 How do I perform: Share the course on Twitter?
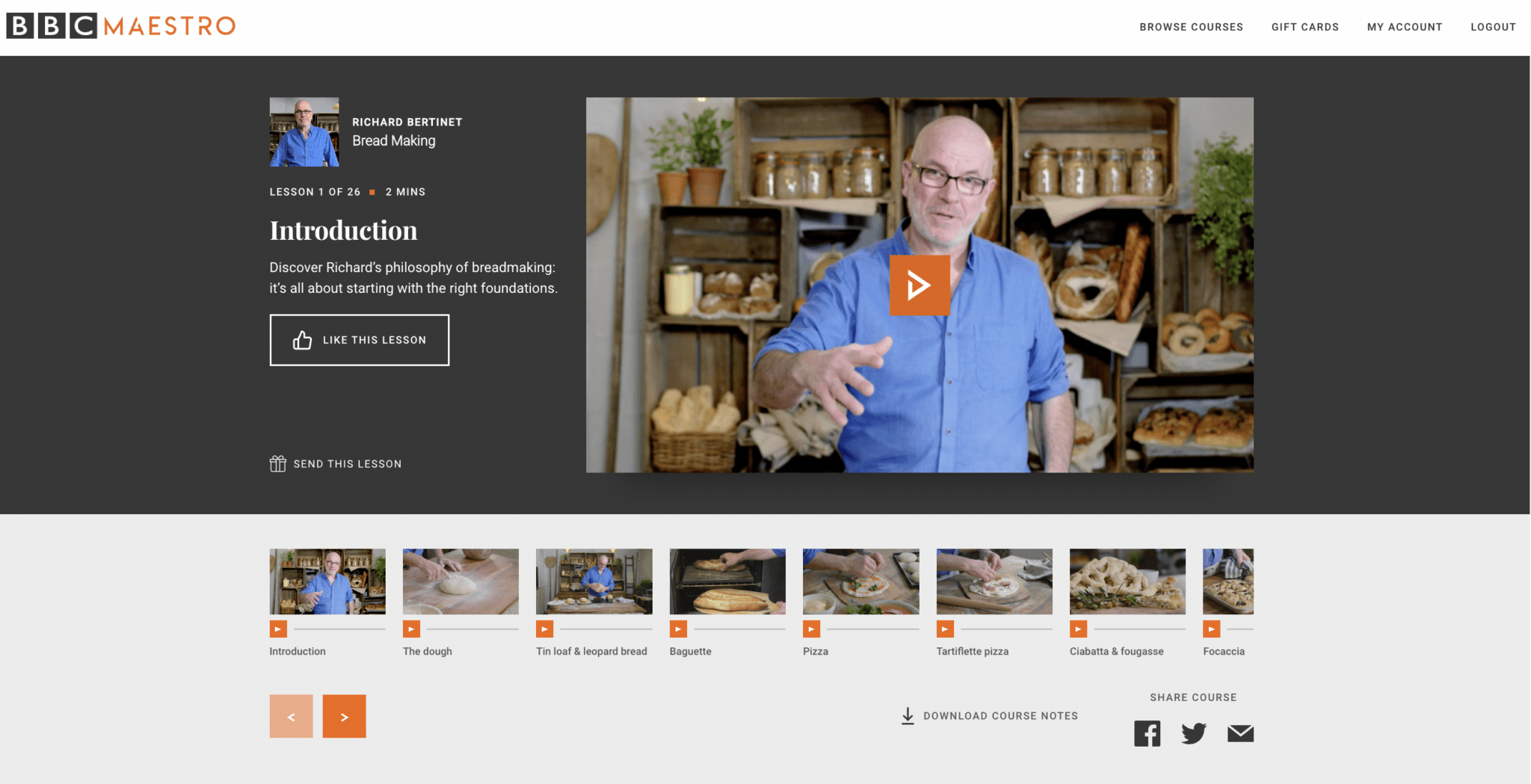point(1194,733)
